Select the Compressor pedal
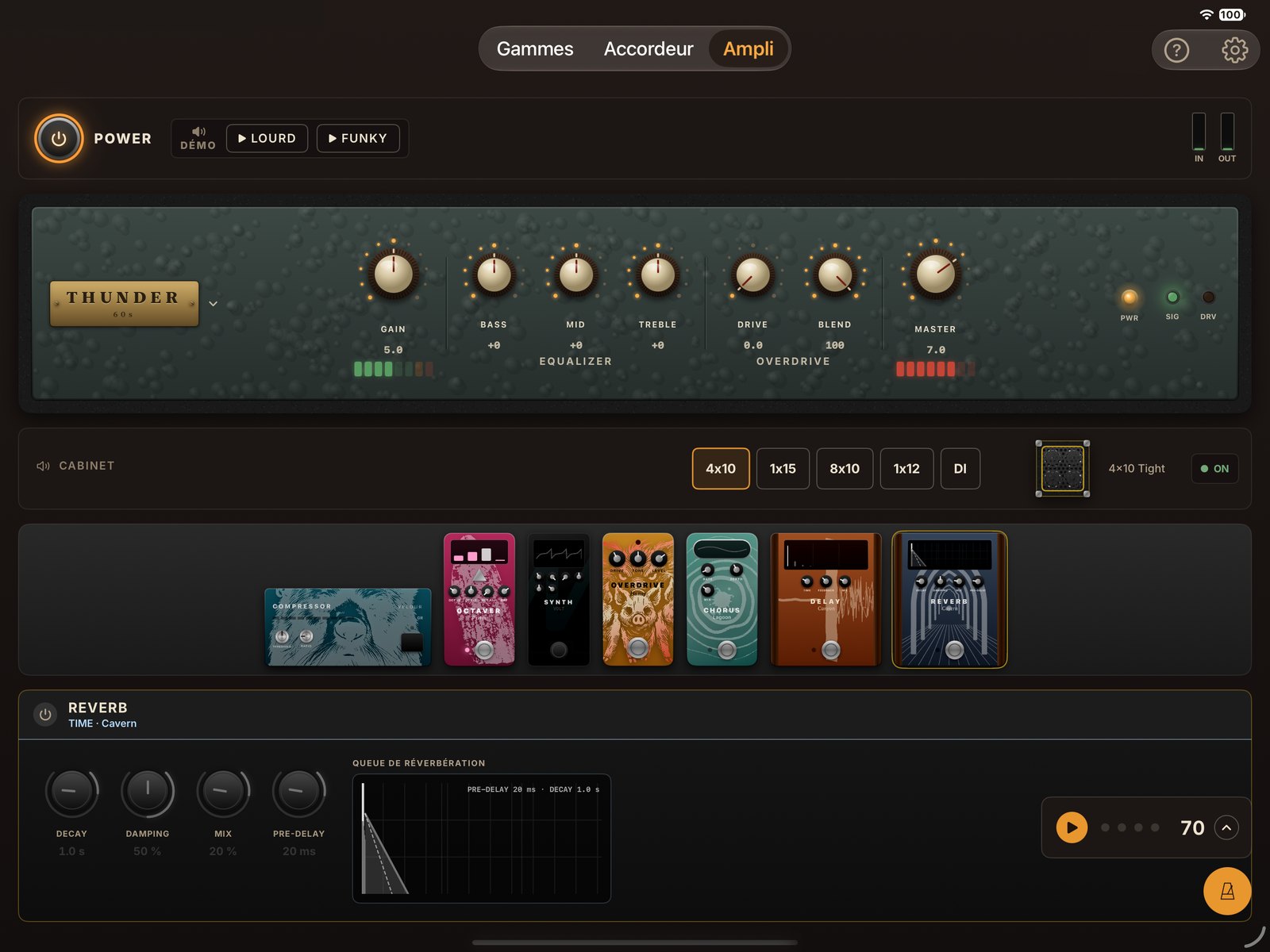This screenshot has height=952, width=1270. (x=348, y=627)
